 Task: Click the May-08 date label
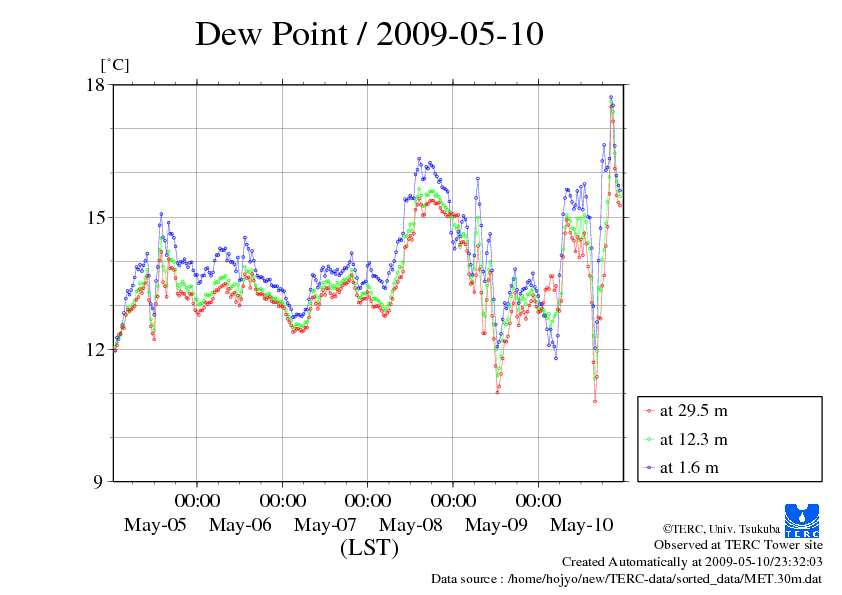tap(411, 525)
